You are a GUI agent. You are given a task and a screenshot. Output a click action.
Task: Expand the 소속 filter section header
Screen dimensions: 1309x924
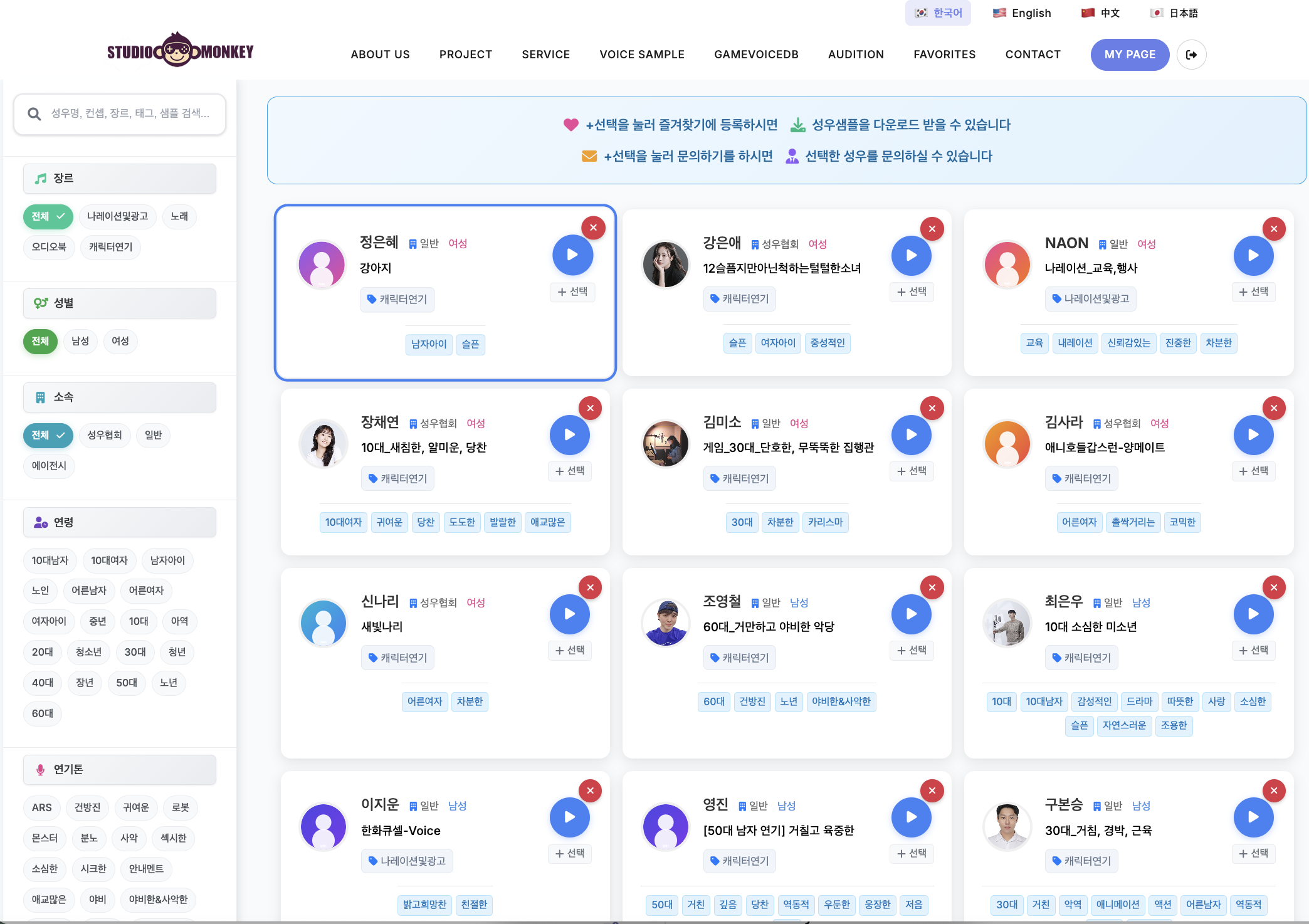[x=119, y=397]
